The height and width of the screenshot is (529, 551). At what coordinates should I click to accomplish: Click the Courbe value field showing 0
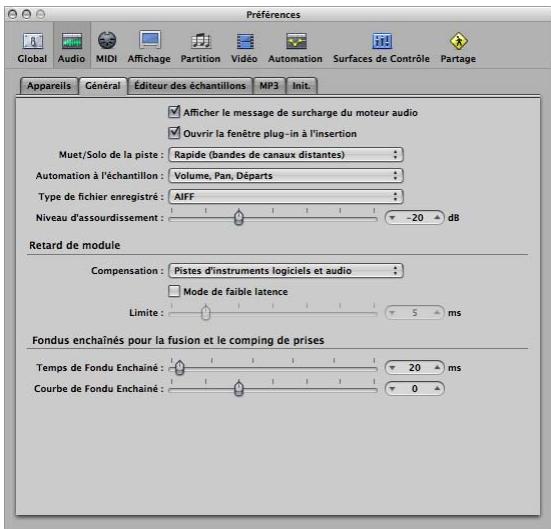pos(415,389)
